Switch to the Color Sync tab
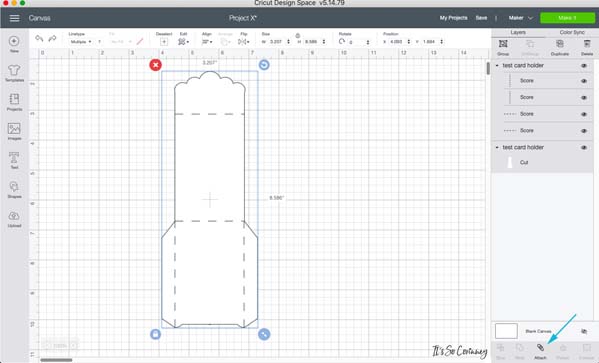This screenshot has height=363, width=599. (x=572, y=32)
